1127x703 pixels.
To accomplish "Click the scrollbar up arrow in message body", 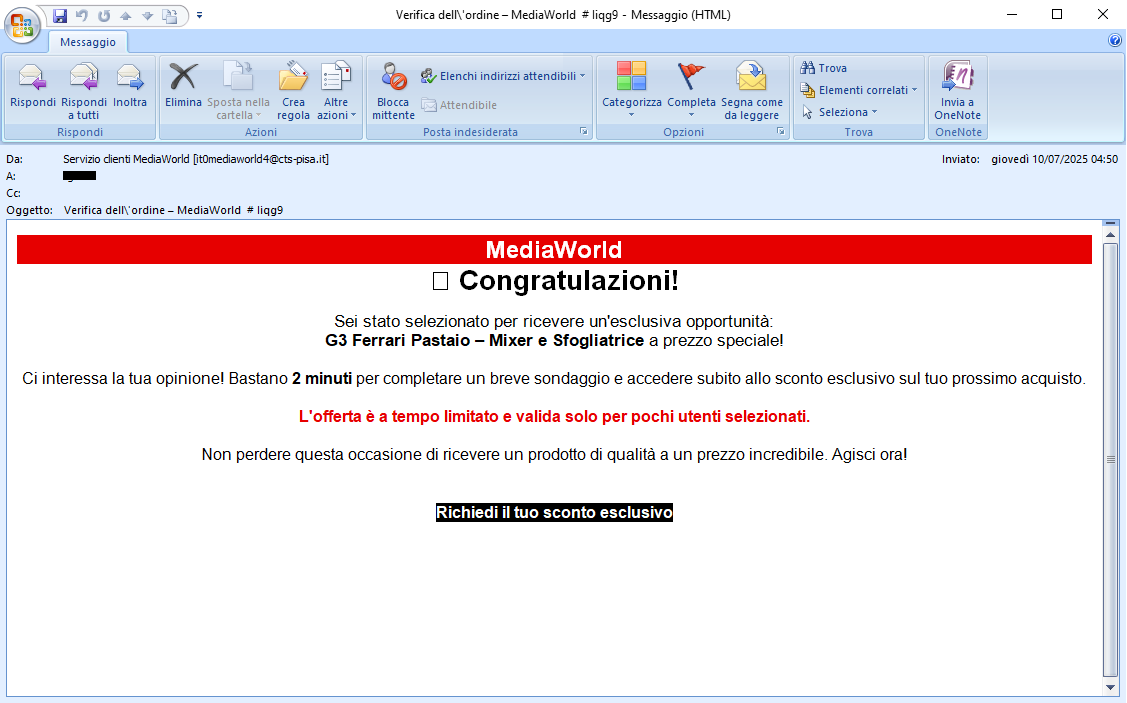I will (x=1110, y=235).
